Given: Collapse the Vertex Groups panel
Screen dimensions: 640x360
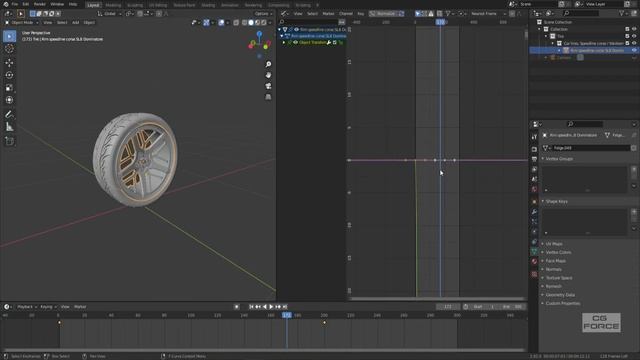Looking at the screenshot, I should 559,159.
